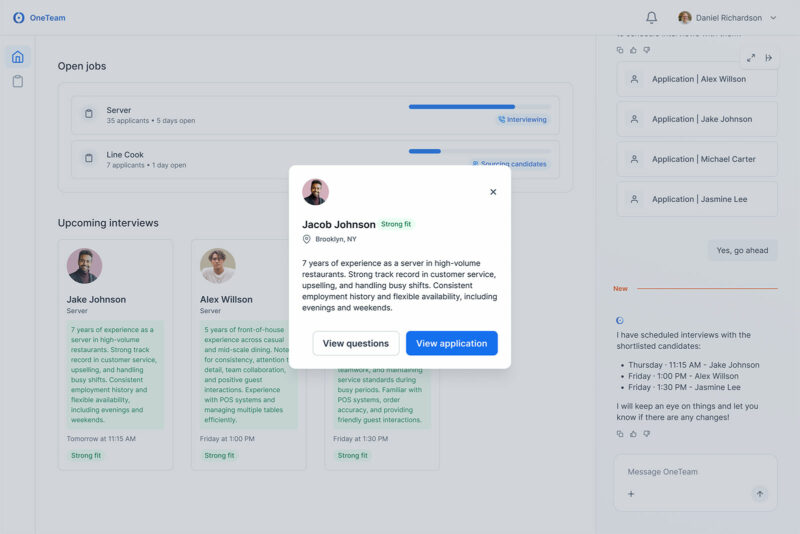
Task: Click the Strong fit badge beside Jacob Johnson
Action: (396, 224)
